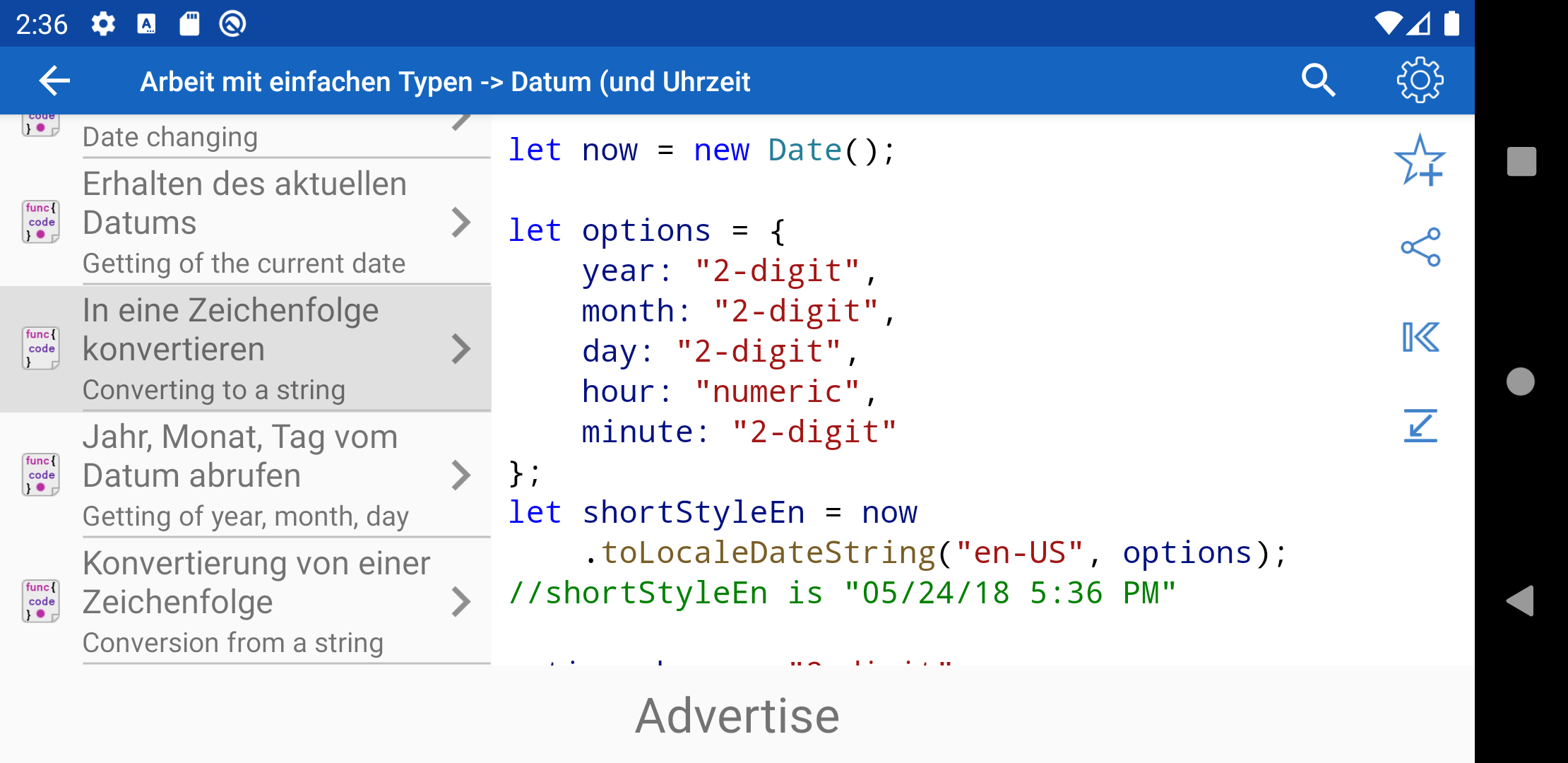Tap subtitle 'Converting to a string'
The image size is (1568, 763).
pos(214,390)
